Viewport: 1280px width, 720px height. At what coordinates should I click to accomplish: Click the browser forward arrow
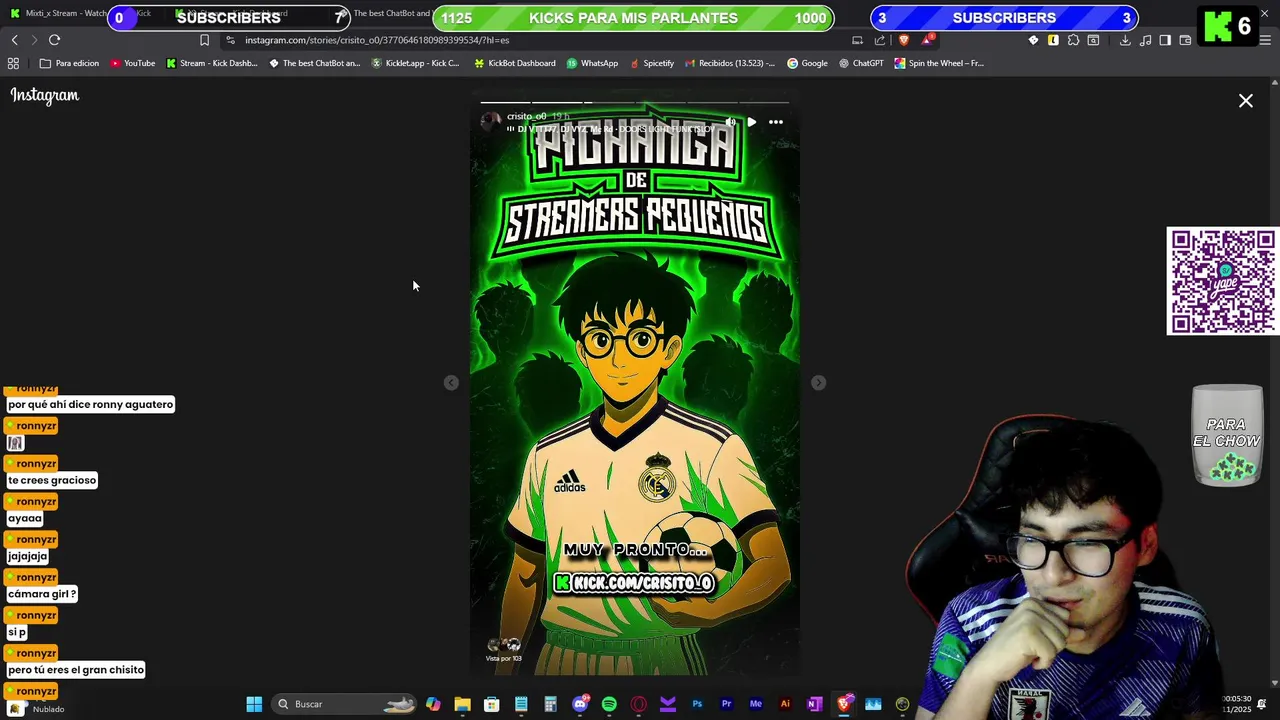tap(34, 40)
